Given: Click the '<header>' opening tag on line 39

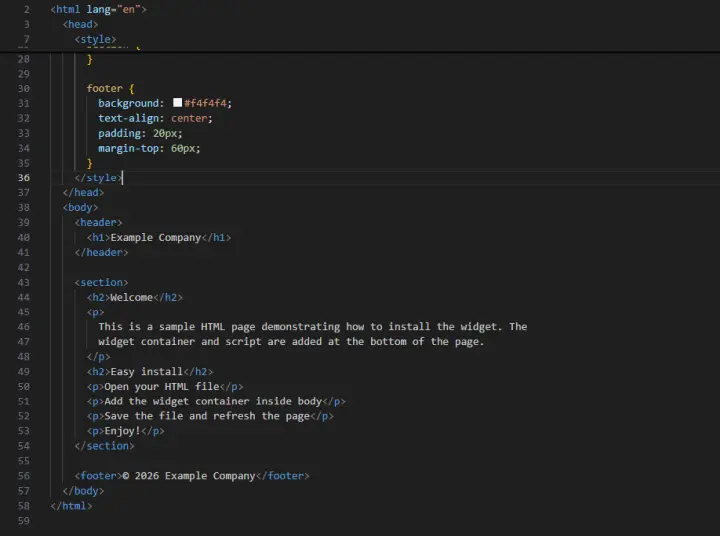Looking at the screenshot, I should tap(98, 222).
